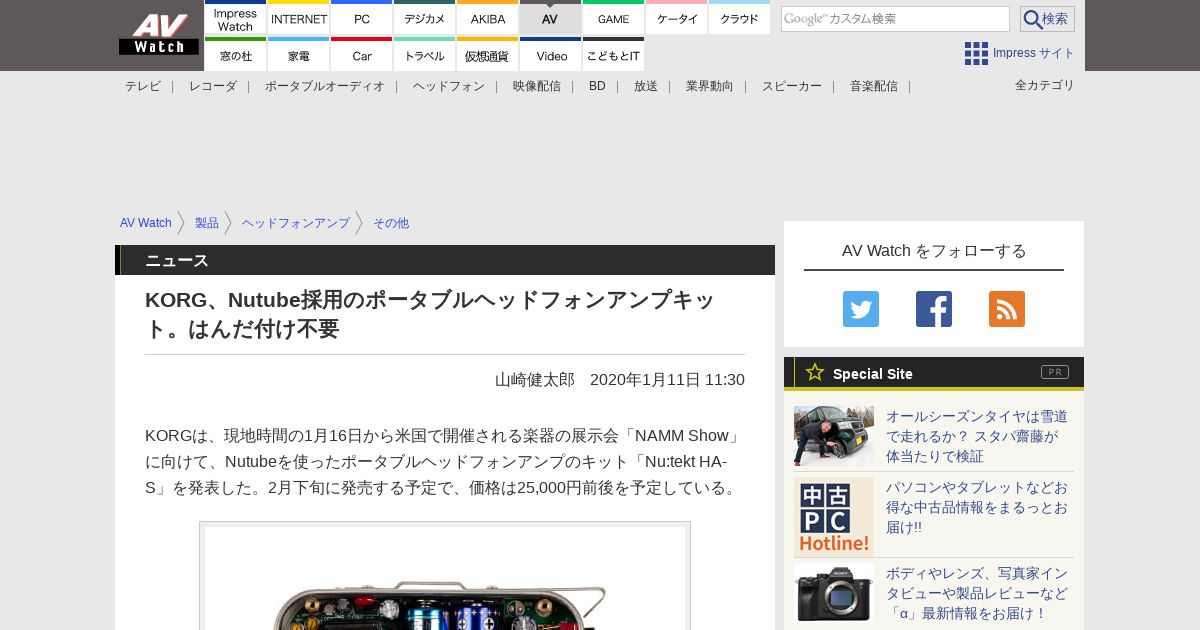
Task: Open the Video tab
Action: 551,55
